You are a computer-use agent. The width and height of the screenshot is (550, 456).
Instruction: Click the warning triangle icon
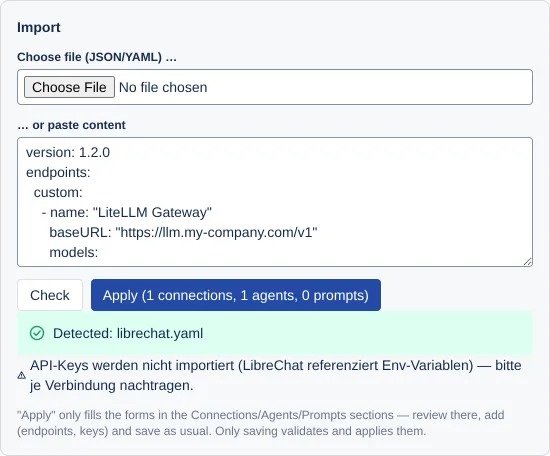point(22,375)
